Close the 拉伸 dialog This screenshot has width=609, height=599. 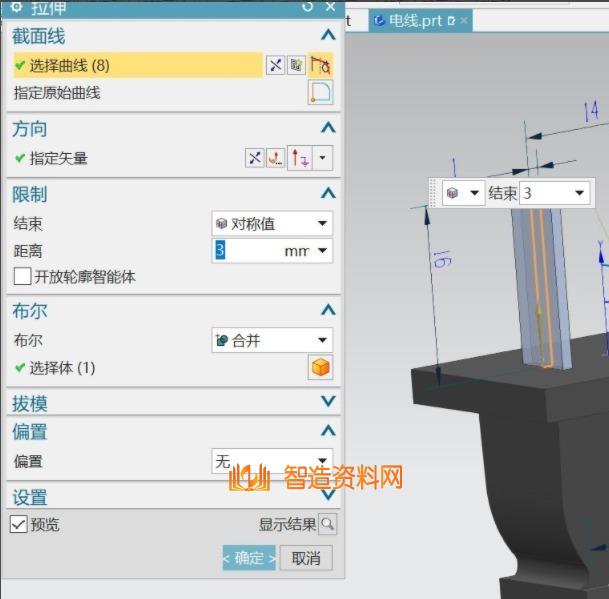pyautogui.click(x=331, y=7)
